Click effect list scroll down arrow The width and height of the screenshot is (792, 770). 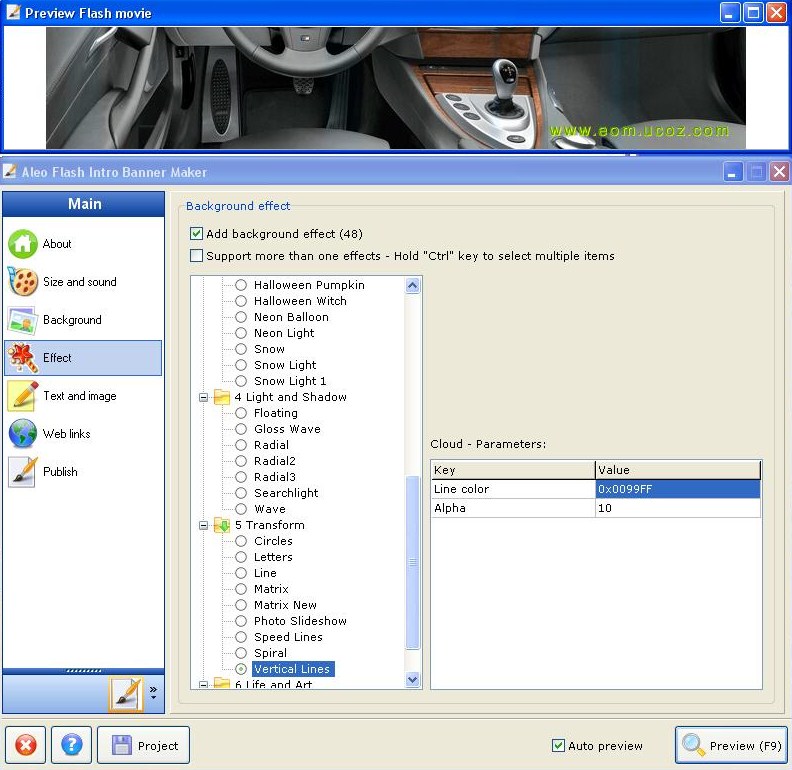click(413, 680)
